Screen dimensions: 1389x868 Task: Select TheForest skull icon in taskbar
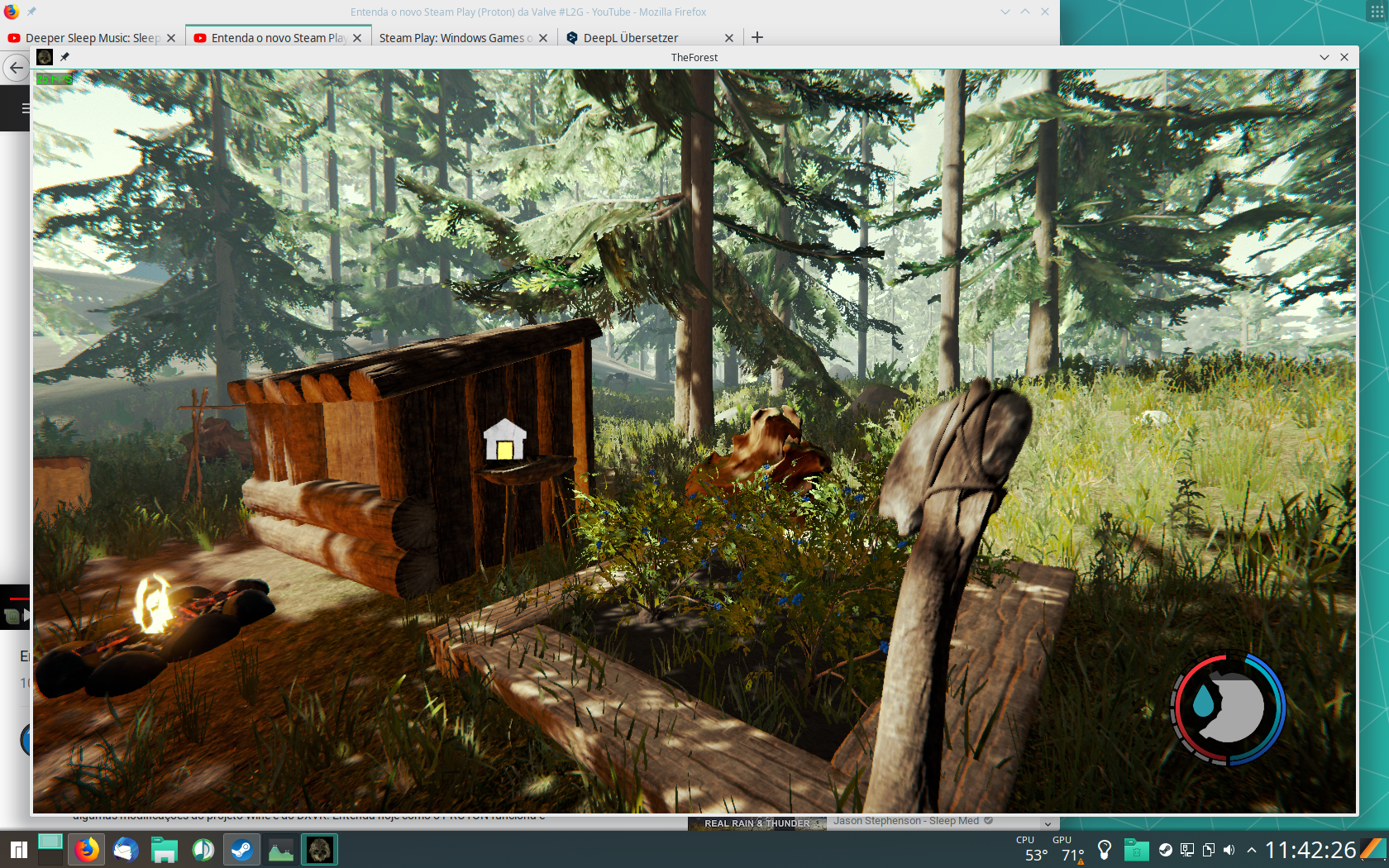coord(319,850)
